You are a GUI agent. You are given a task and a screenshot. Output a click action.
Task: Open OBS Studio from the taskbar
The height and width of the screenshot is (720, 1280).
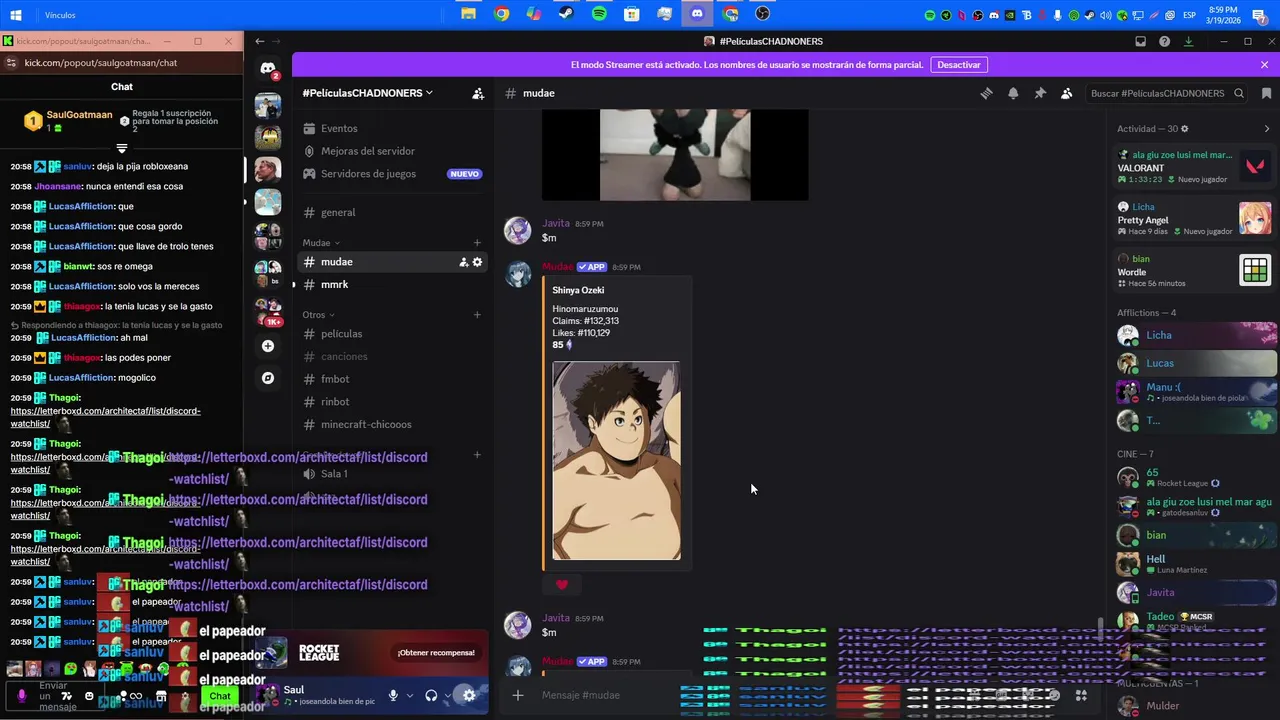pos(763,14)
